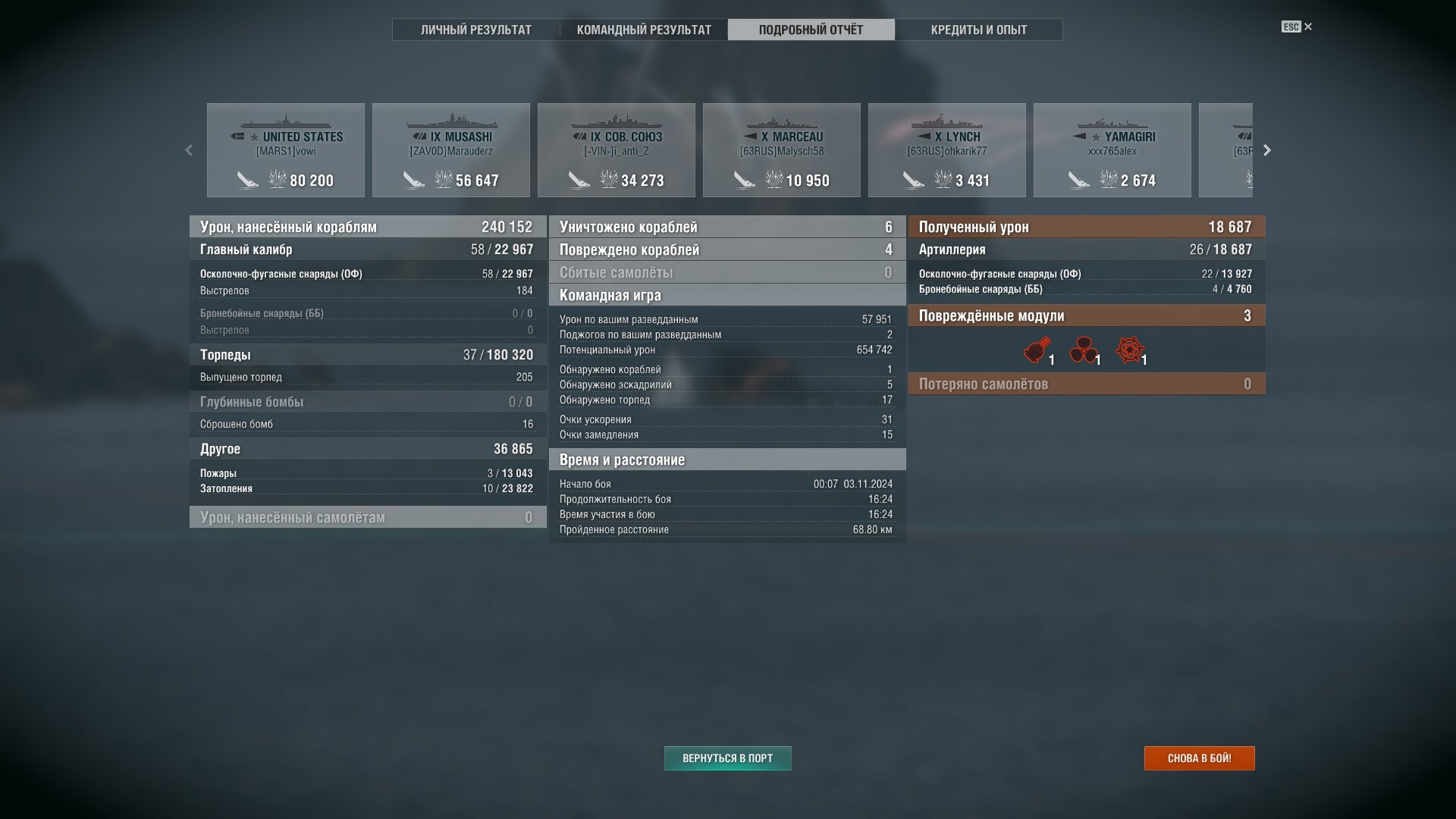Click the Lynch ship silhouette icon

[x=946, y=123]
